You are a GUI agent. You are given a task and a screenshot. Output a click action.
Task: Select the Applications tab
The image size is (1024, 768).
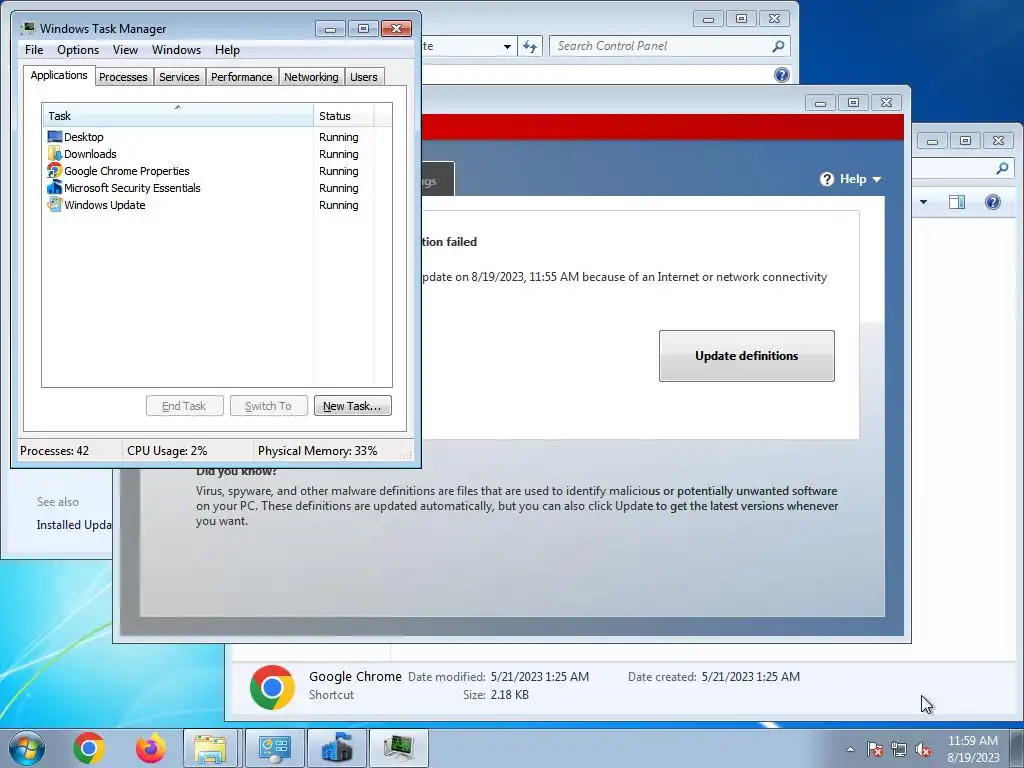click(x=59, y=75)
